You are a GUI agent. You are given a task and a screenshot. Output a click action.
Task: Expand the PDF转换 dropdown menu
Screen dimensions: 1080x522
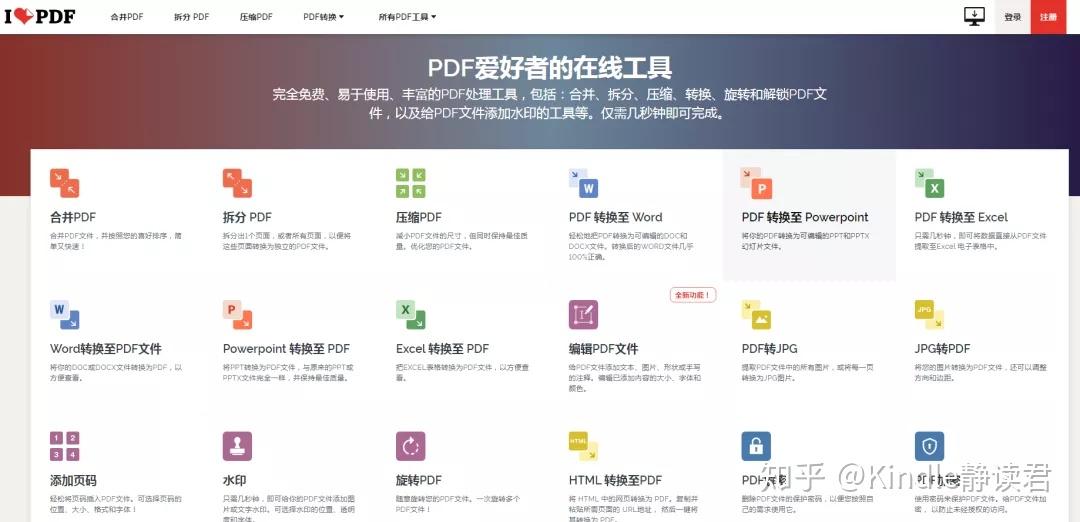(x=324, y=17)
